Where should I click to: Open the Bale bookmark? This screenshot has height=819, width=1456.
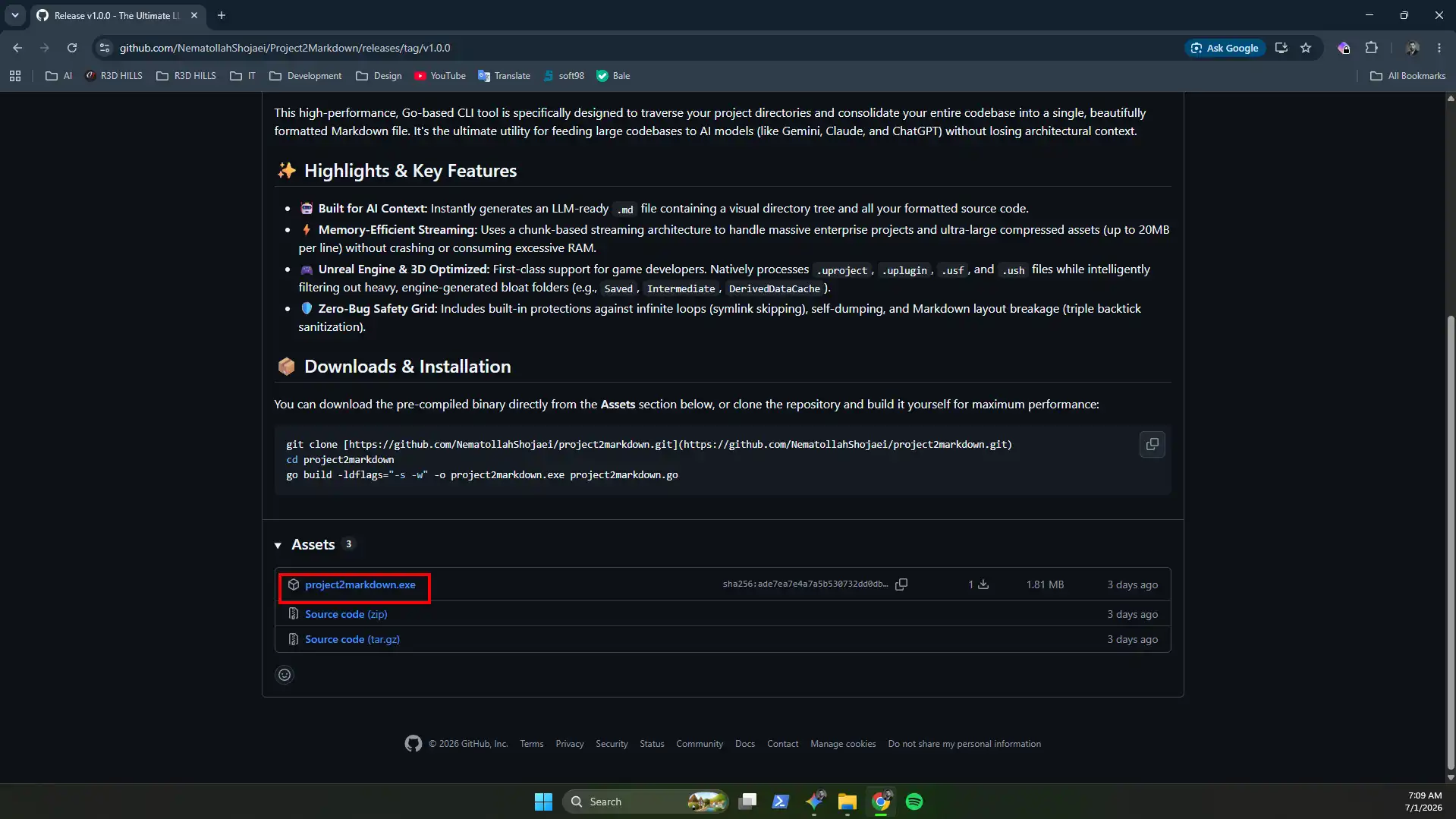(x=613, y=76)
